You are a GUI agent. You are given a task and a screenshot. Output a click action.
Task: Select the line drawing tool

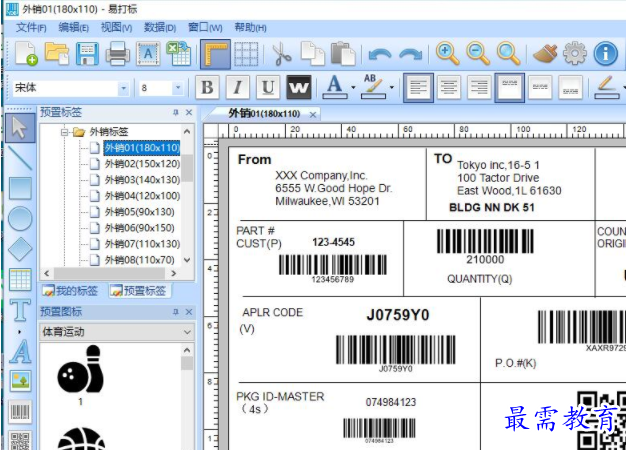point(20,158)
